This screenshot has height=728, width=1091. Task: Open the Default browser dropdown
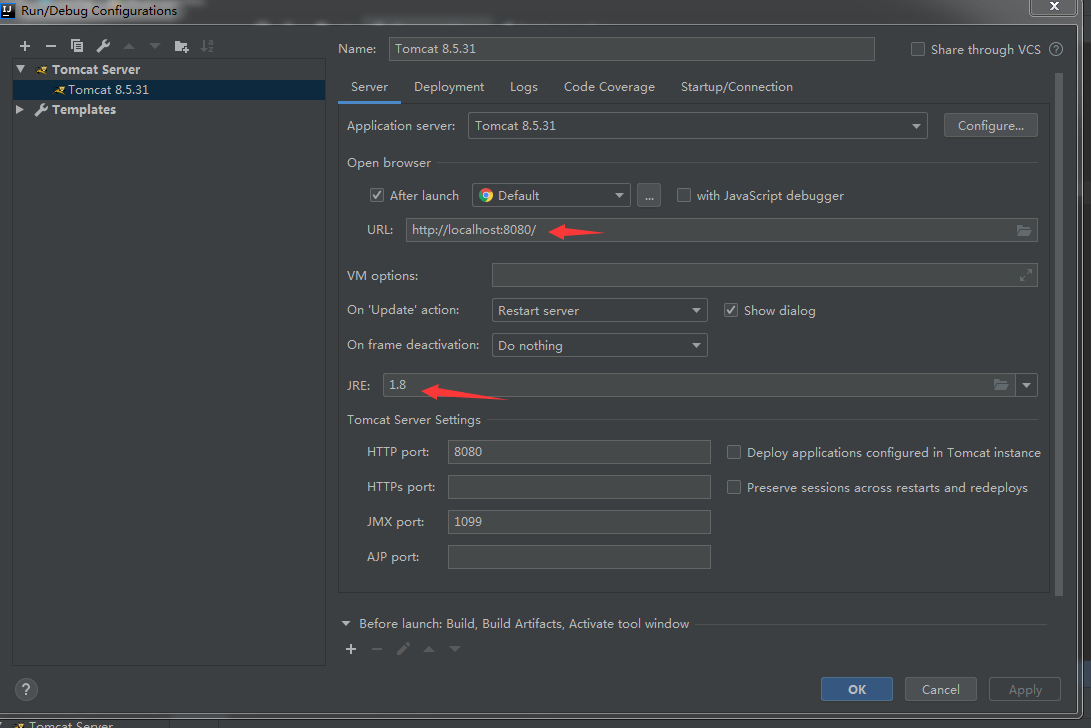point(551,196)
